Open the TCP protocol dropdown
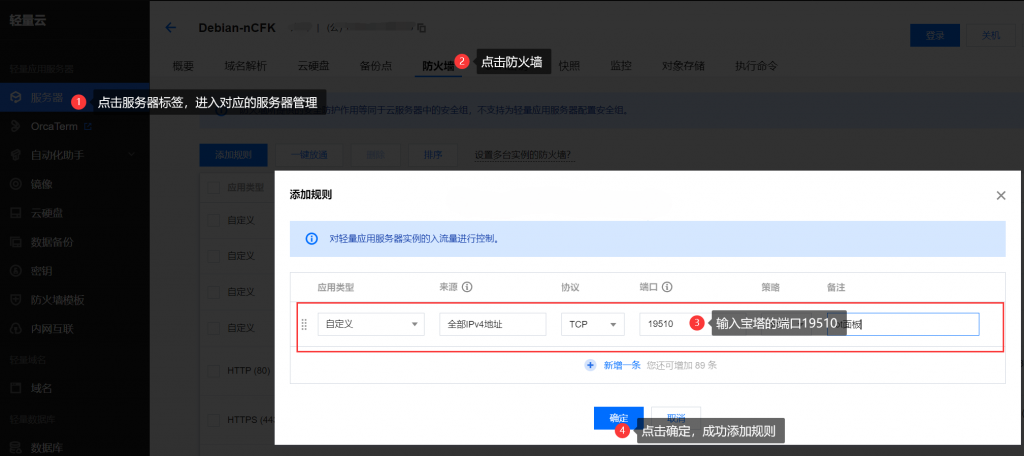The image size is (1024, 456). coord(592,324)
